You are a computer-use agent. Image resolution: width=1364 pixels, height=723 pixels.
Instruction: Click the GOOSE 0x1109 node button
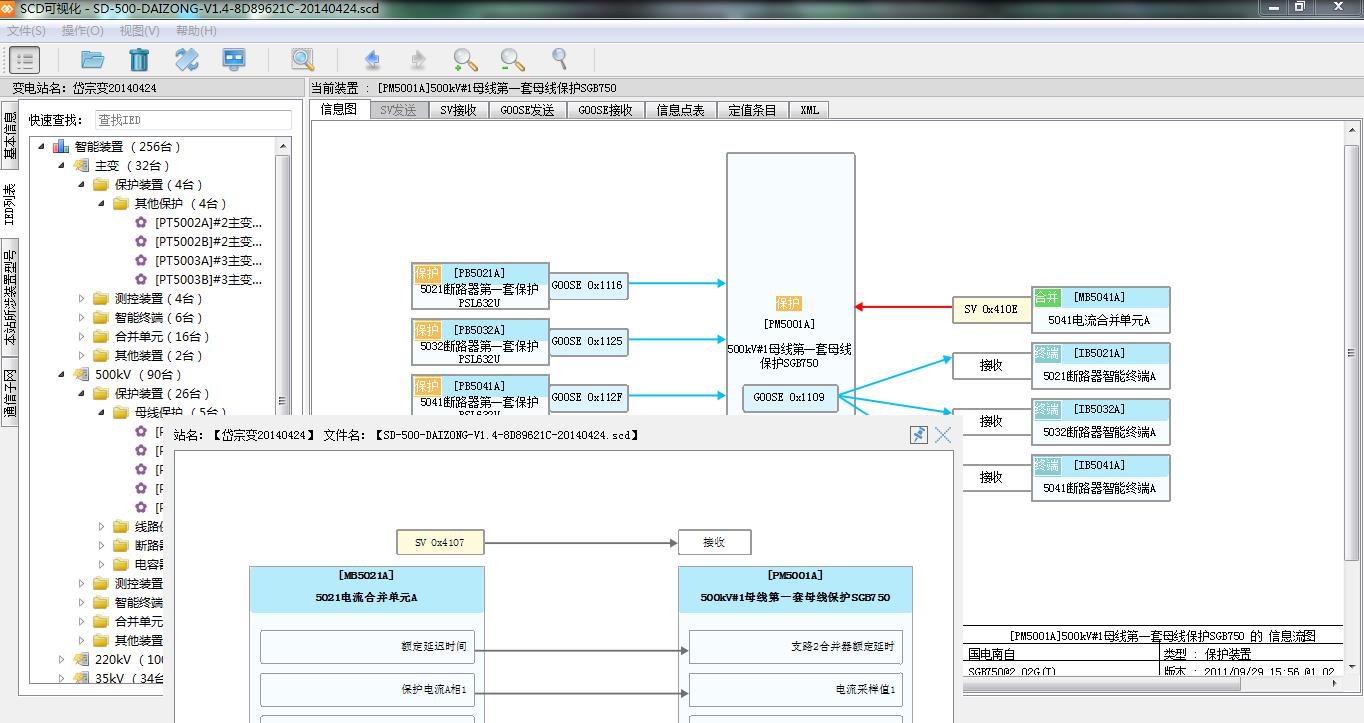(x=789, y=397)
